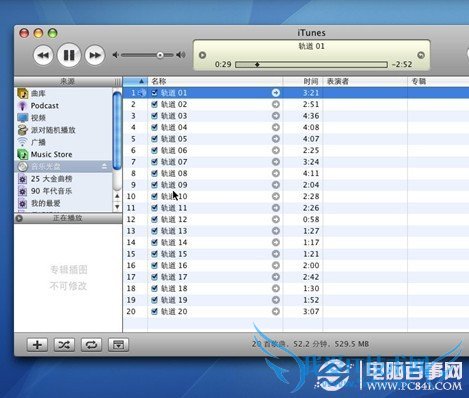Select the 音乐光盘 audio CD source
469x398 pixels.
pyautogui.click(x=64, y=166)
